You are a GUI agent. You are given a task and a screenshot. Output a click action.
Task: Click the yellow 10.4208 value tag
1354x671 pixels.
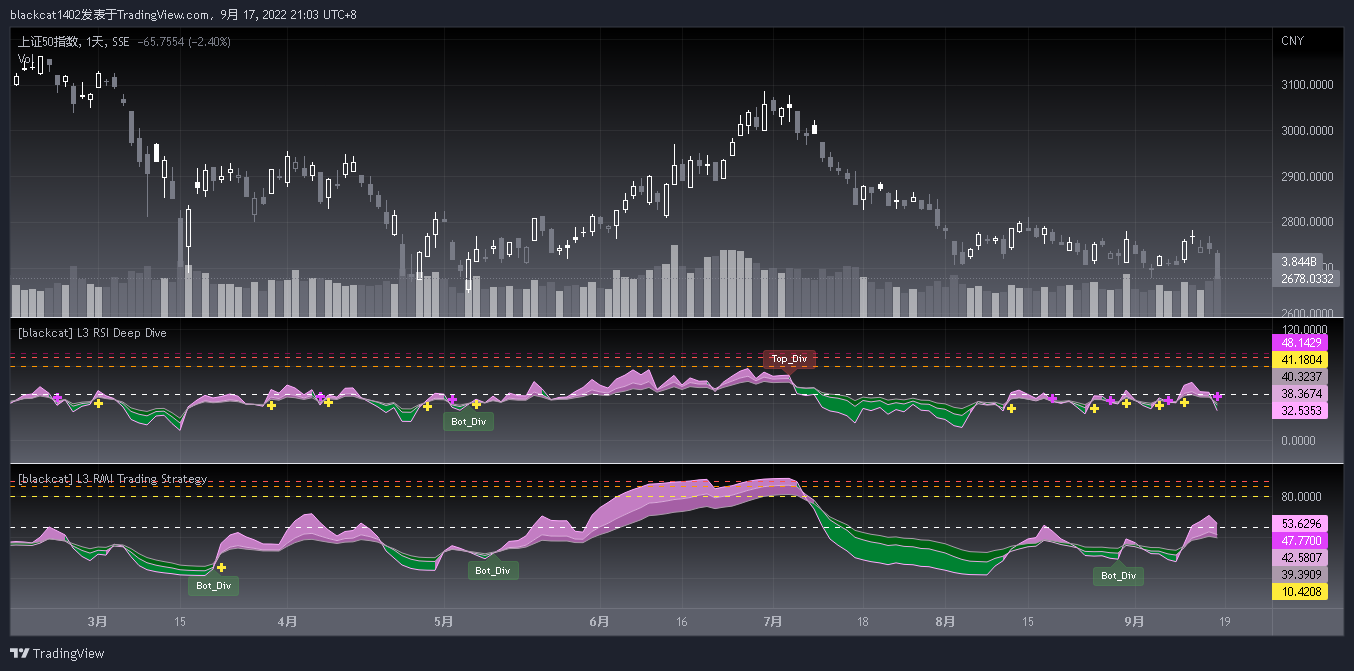1298,592
